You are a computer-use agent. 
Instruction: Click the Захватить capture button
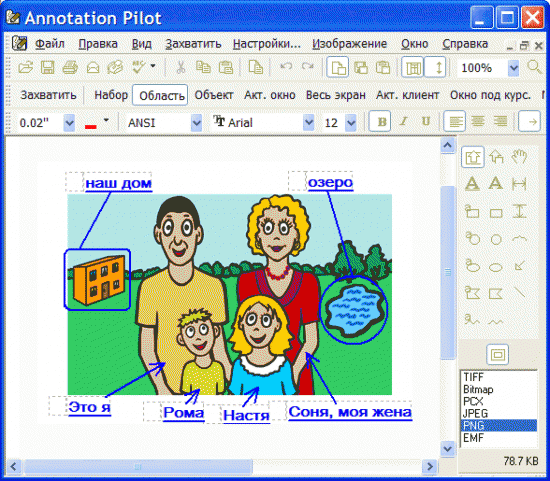coord(48,95)
